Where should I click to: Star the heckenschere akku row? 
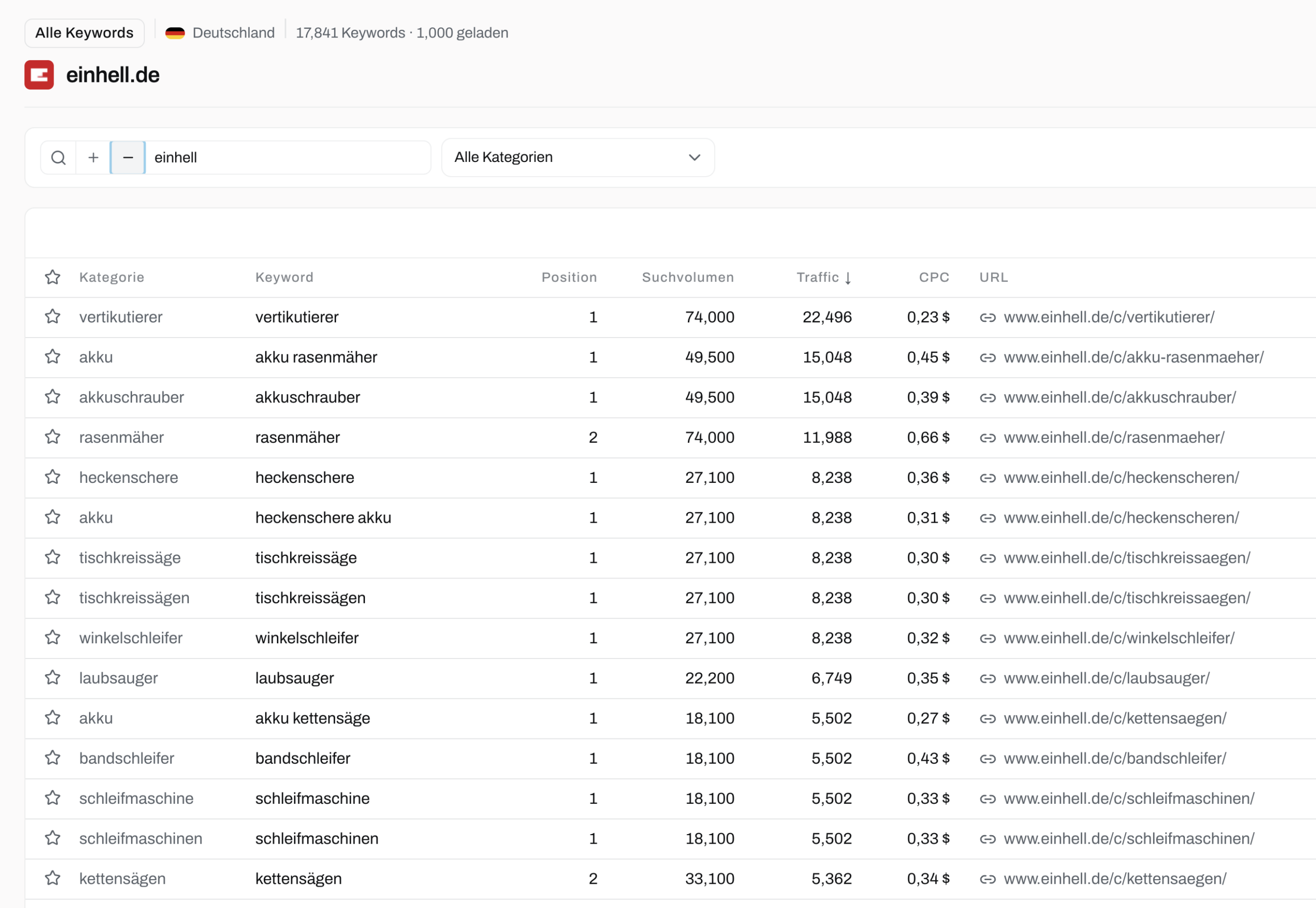[x=53, y=517]
